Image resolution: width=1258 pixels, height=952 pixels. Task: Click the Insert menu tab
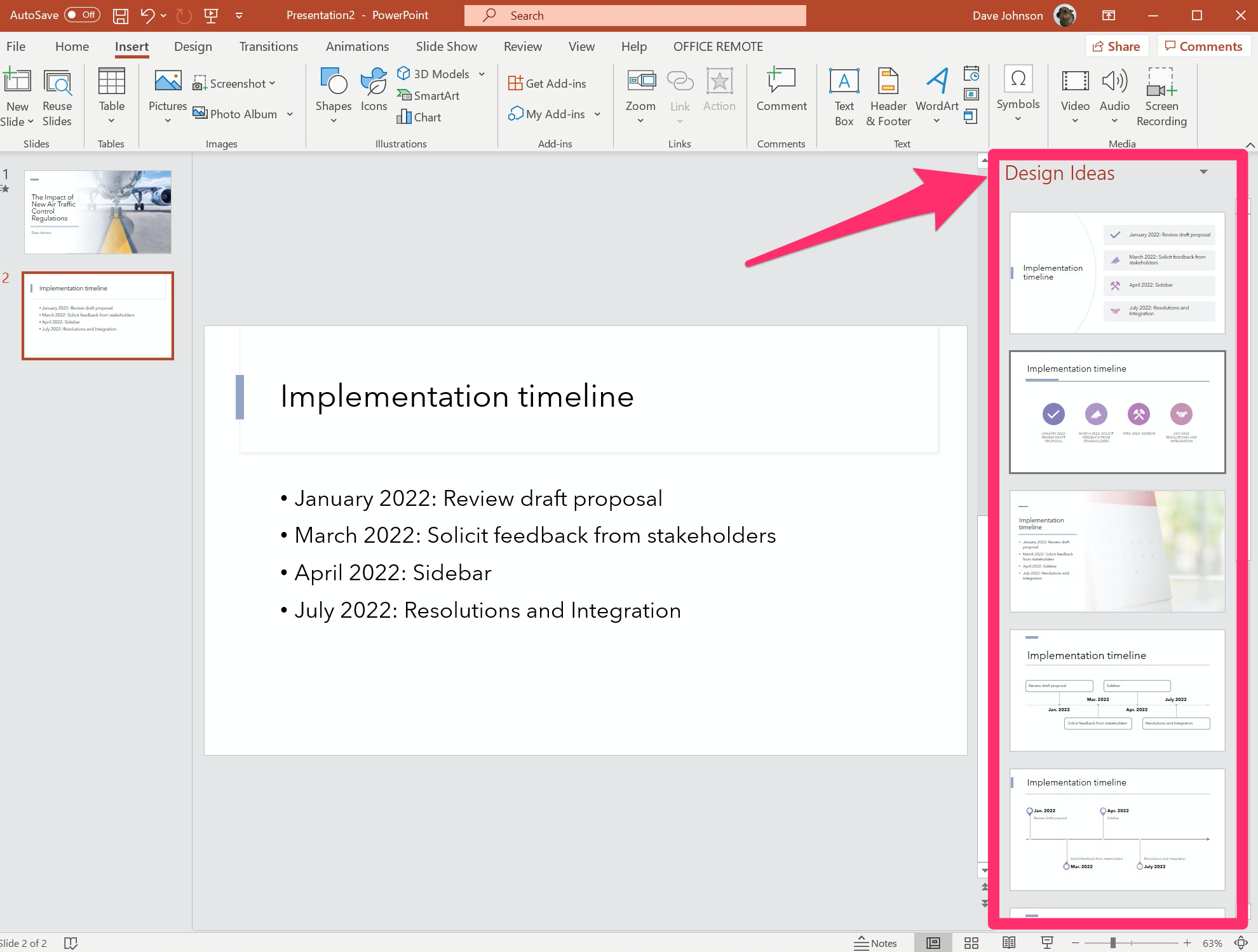[x=131, y=46]
